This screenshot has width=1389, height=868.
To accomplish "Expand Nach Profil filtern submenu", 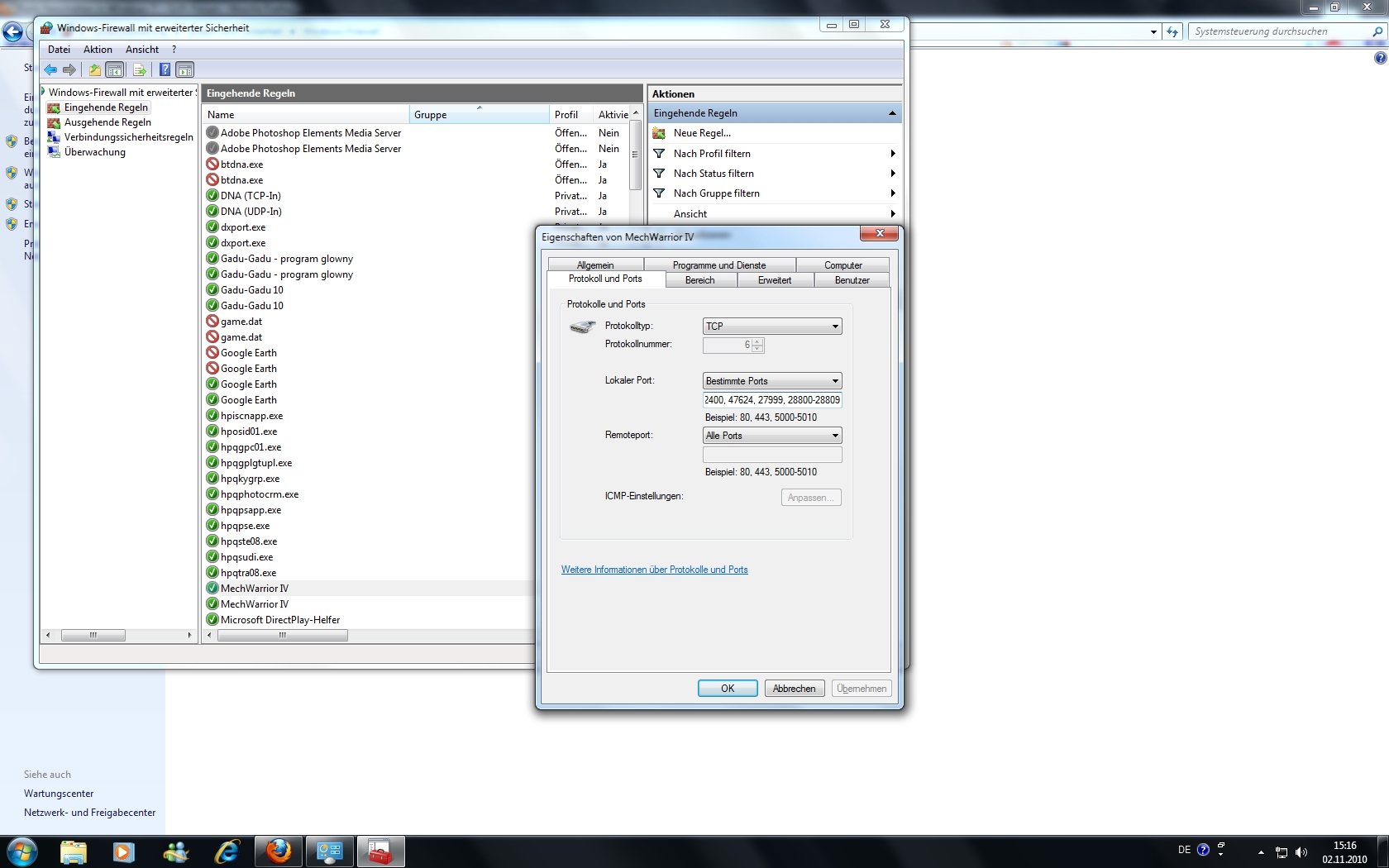I will (893, 154).
